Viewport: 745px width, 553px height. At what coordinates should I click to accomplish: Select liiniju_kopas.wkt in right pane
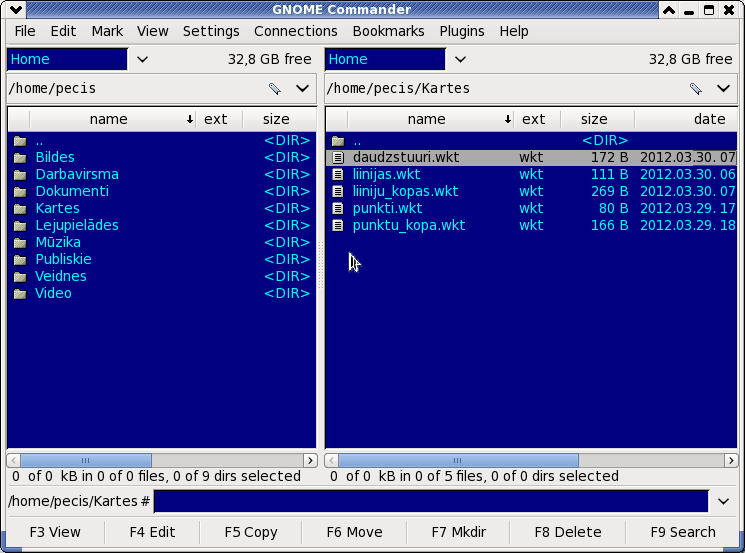point(531,191)
